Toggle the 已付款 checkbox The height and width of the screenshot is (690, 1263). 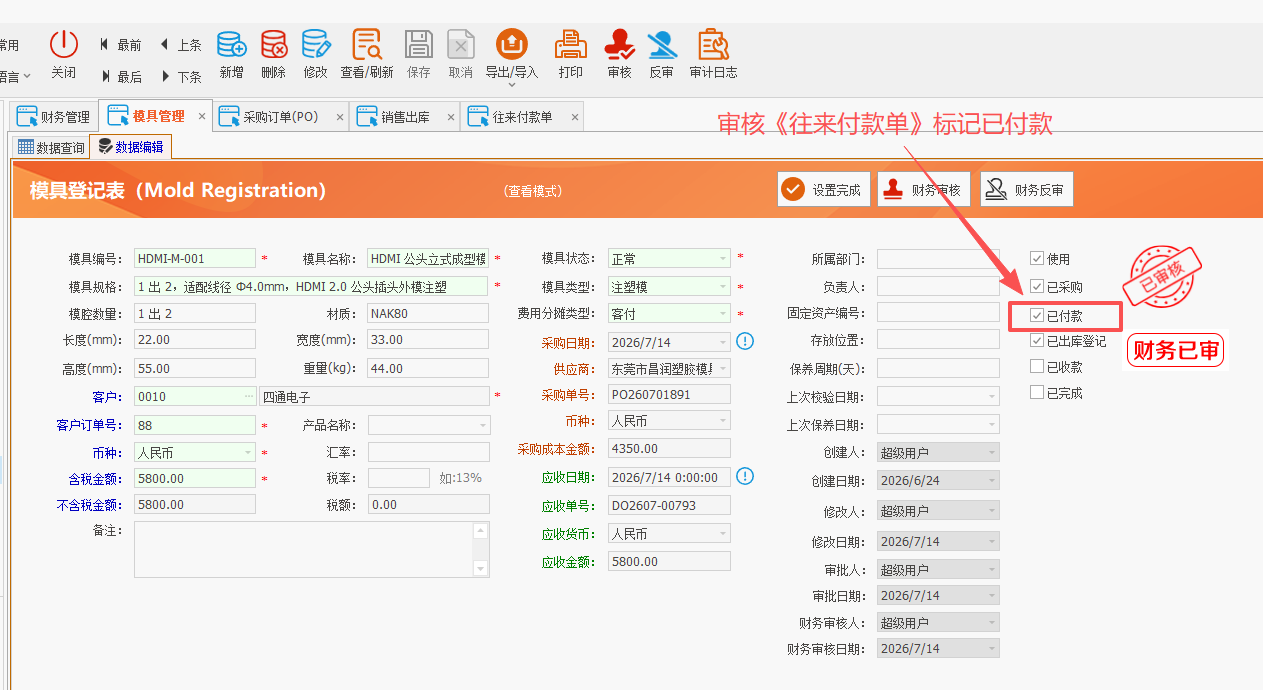point(1037,315)
